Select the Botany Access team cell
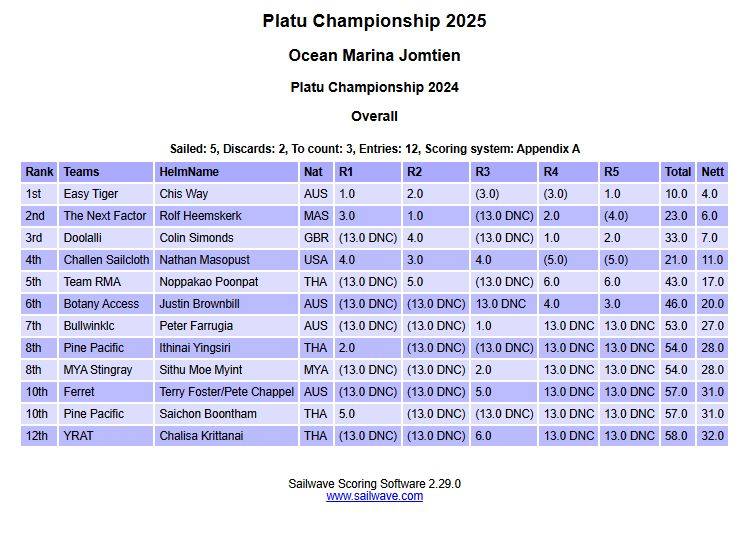The height and width of the screenshot is (540, 745). pyautogui.click(x=101, y=304)
